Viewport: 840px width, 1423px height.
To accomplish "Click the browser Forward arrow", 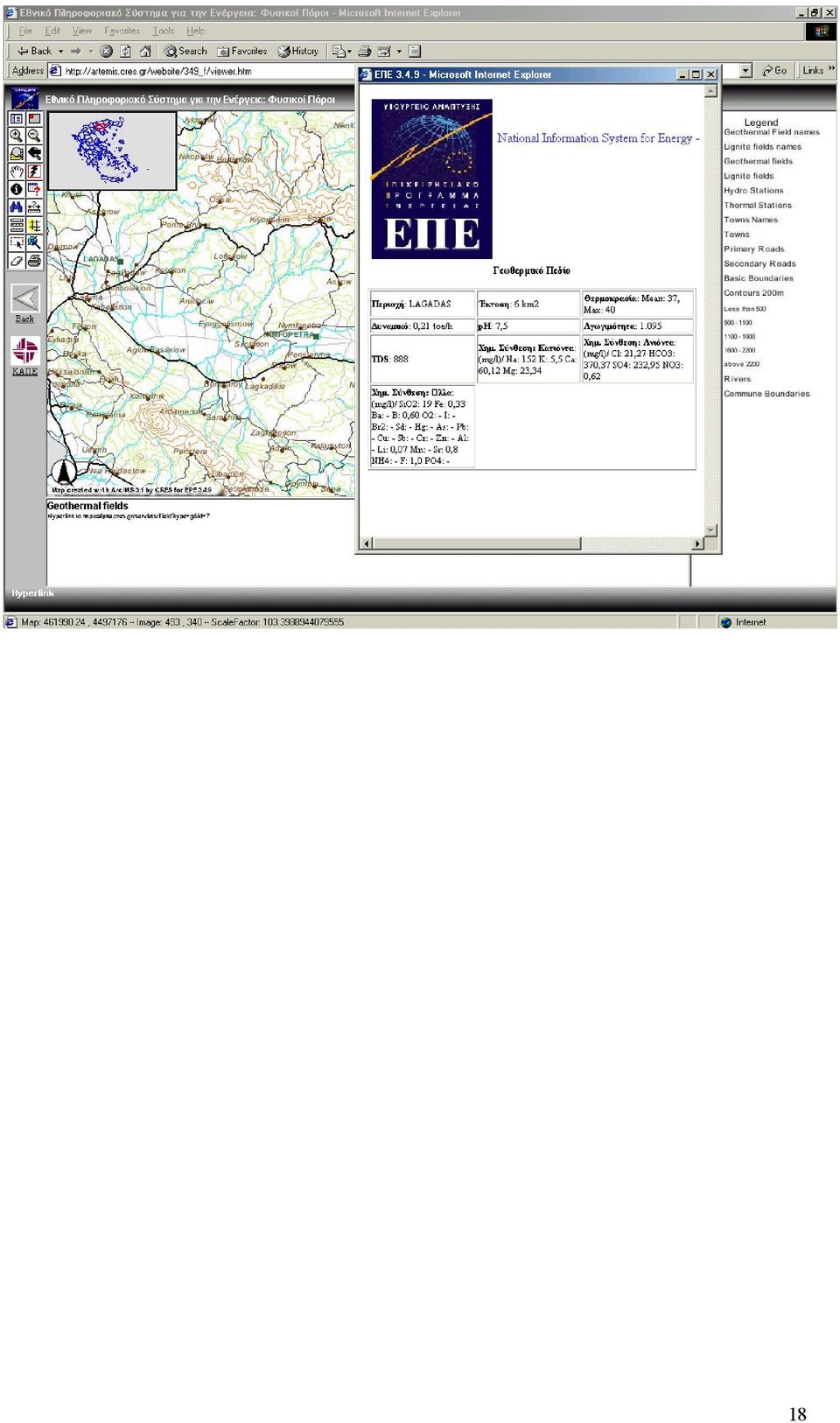I will click(x=76, y=52).
